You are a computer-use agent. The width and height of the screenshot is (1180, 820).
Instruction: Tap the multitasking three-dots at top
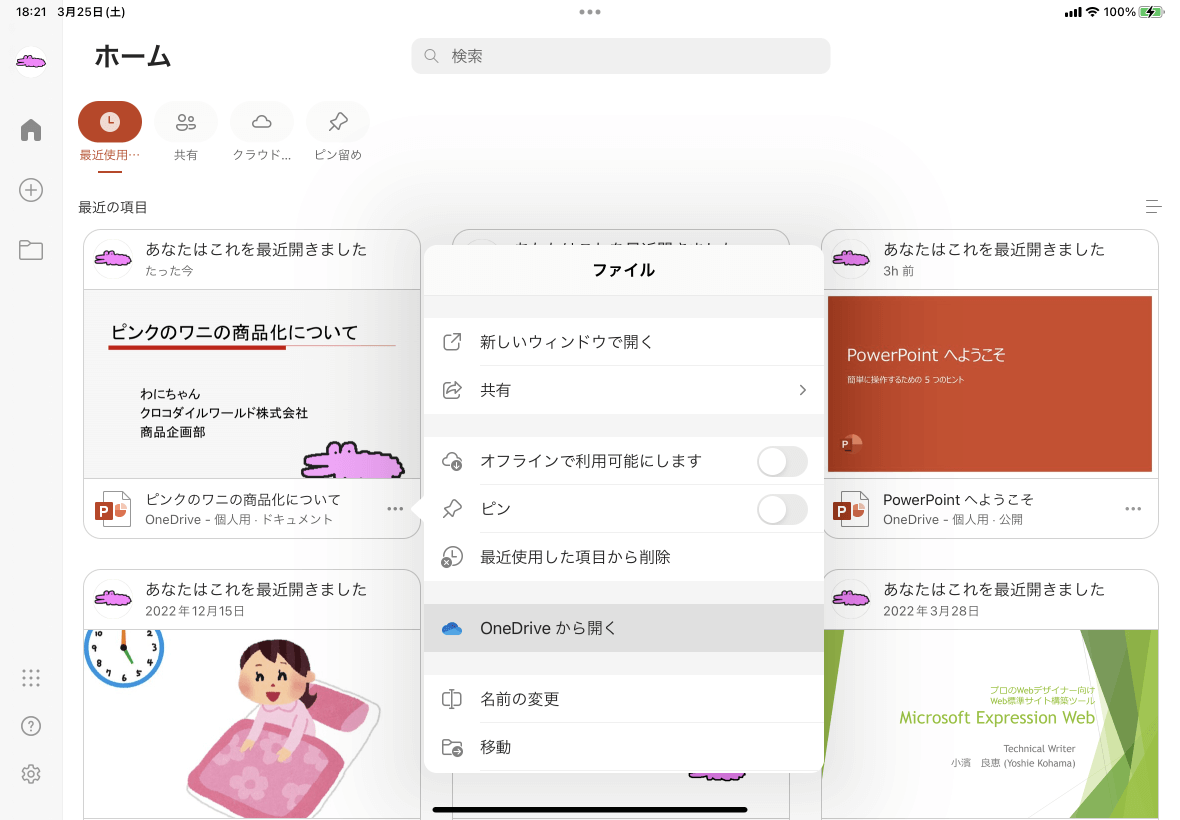(590, 12)
